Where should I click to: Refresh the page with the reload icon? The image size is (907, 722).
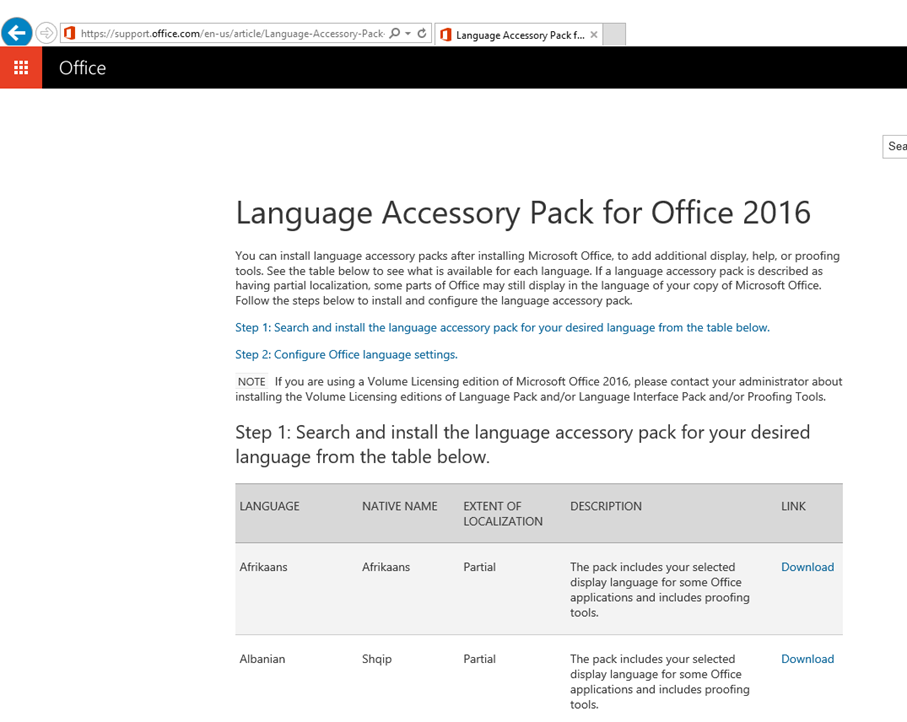click(422, 34)
